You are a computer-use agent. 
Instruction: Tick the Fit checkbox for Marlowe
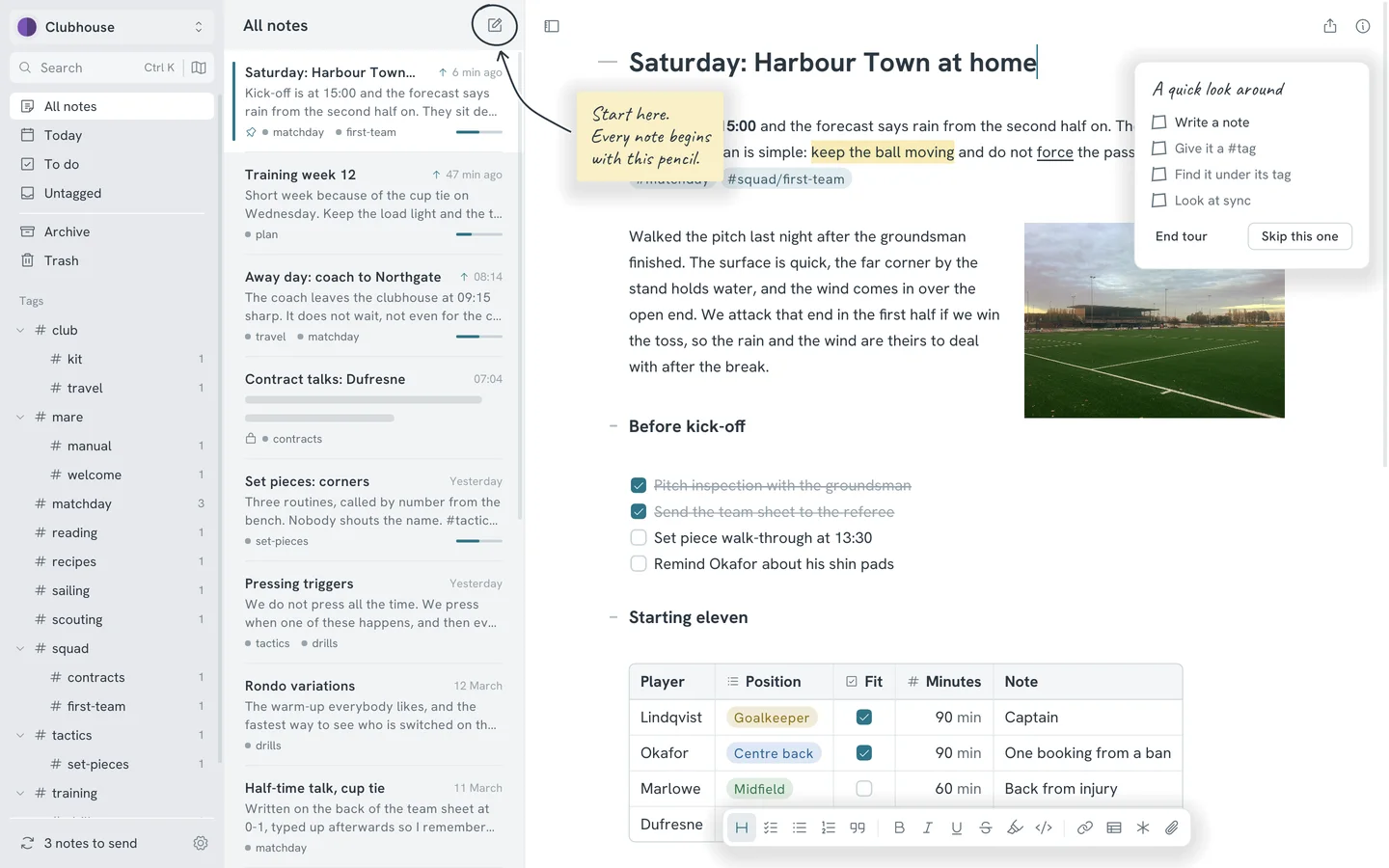[x=864, y=789]
